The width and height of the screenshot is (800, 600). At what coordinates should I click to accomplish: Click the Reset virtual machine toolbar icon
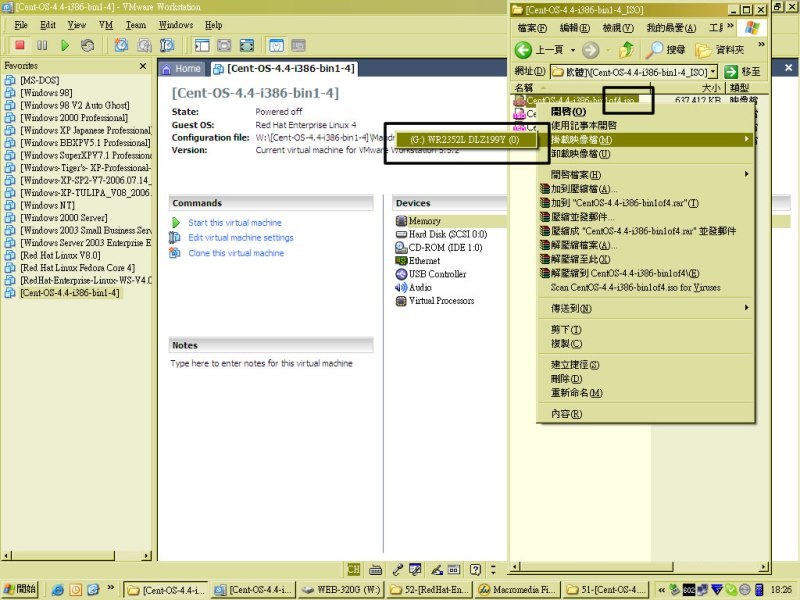(x=87, y=45)
